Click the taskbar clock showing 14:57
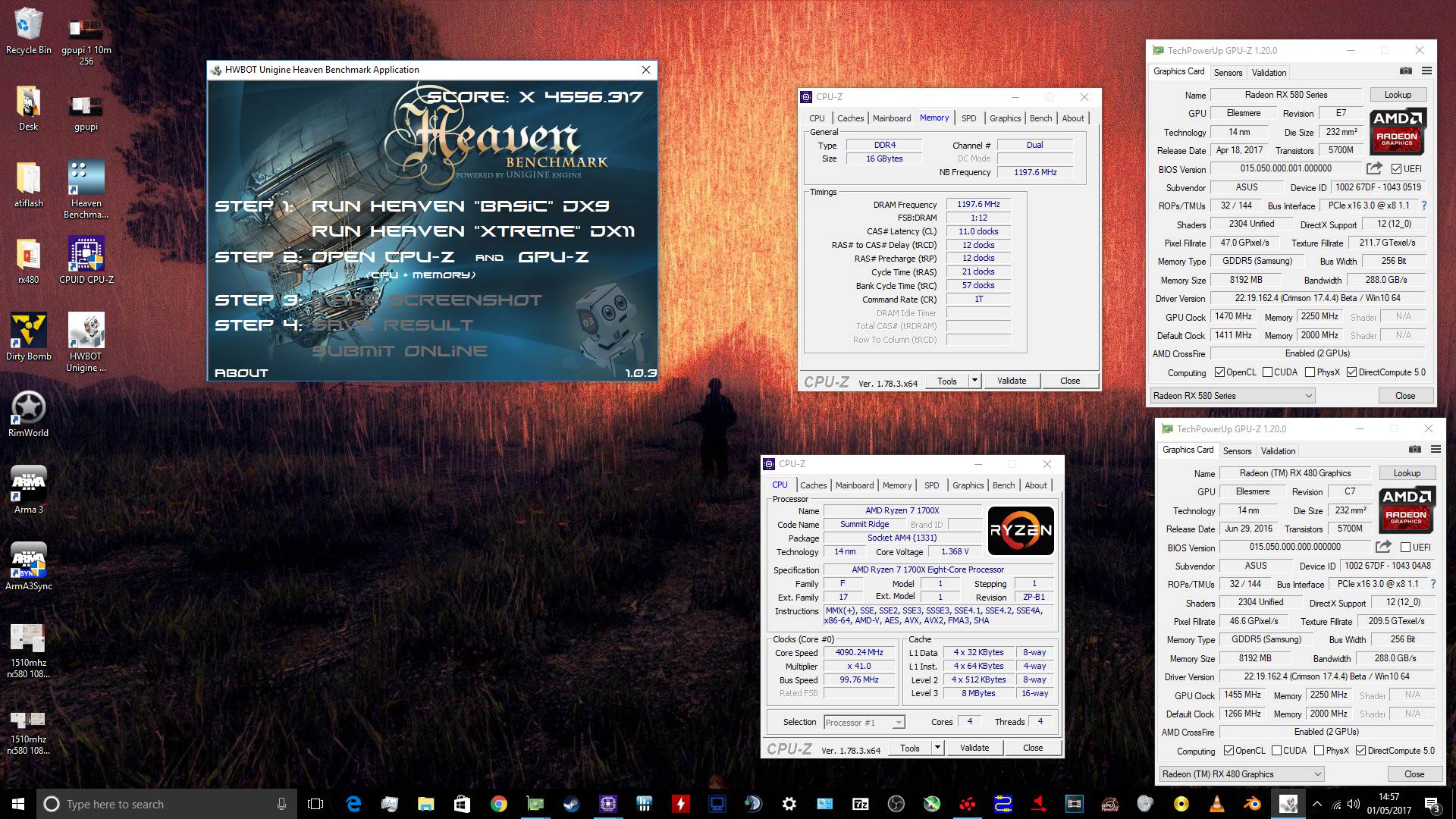Viewport: 1456px width, 819px height. (x=1389, y=804)
